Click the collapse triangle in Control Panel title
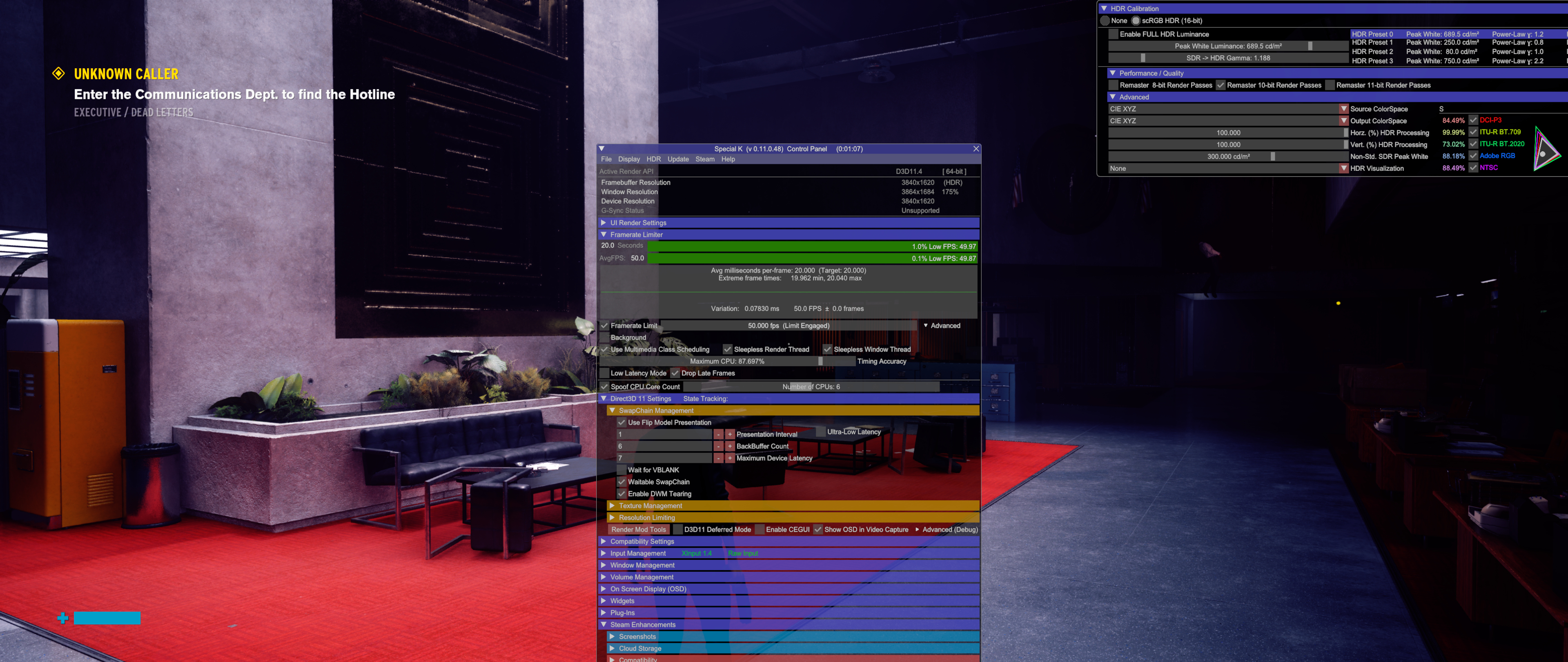This screenshot has height=662, width=1568. (601, 149)
